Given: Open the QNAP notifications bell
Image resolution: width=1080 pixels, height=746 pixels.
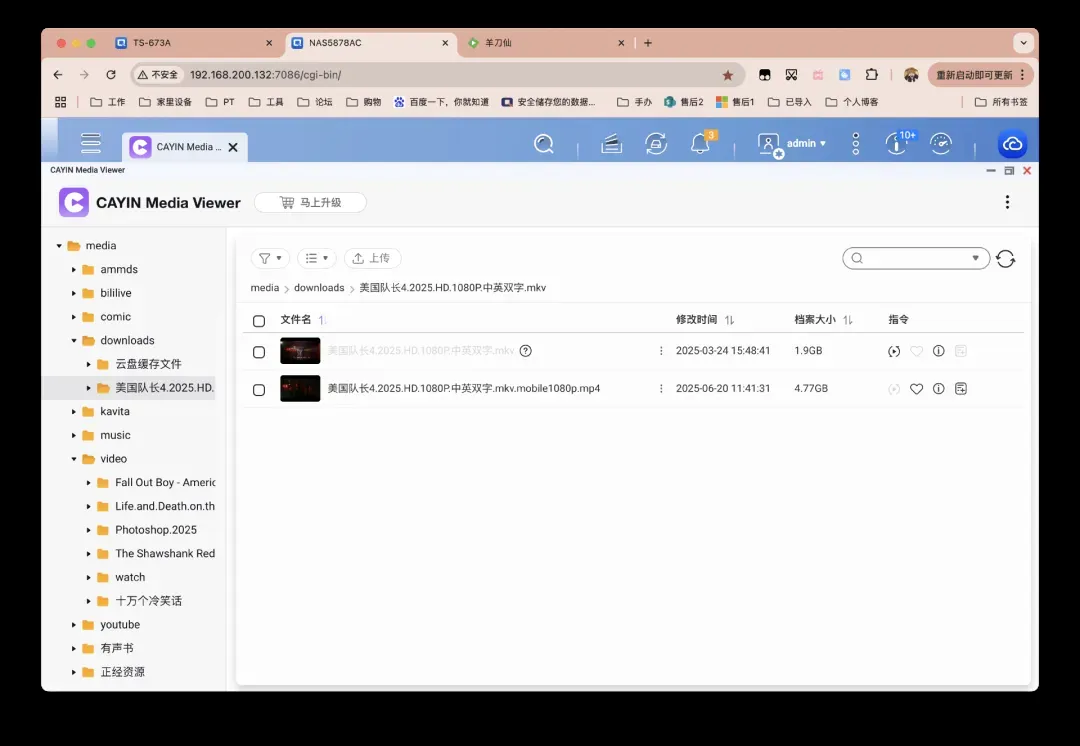Looking at the screenshot, I should (700, 144).
